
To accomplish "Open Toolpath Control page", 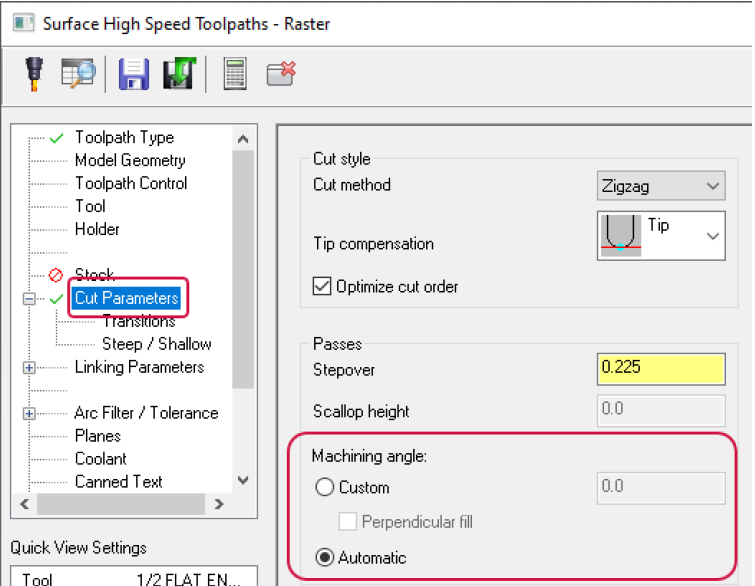I will point(130,183).
